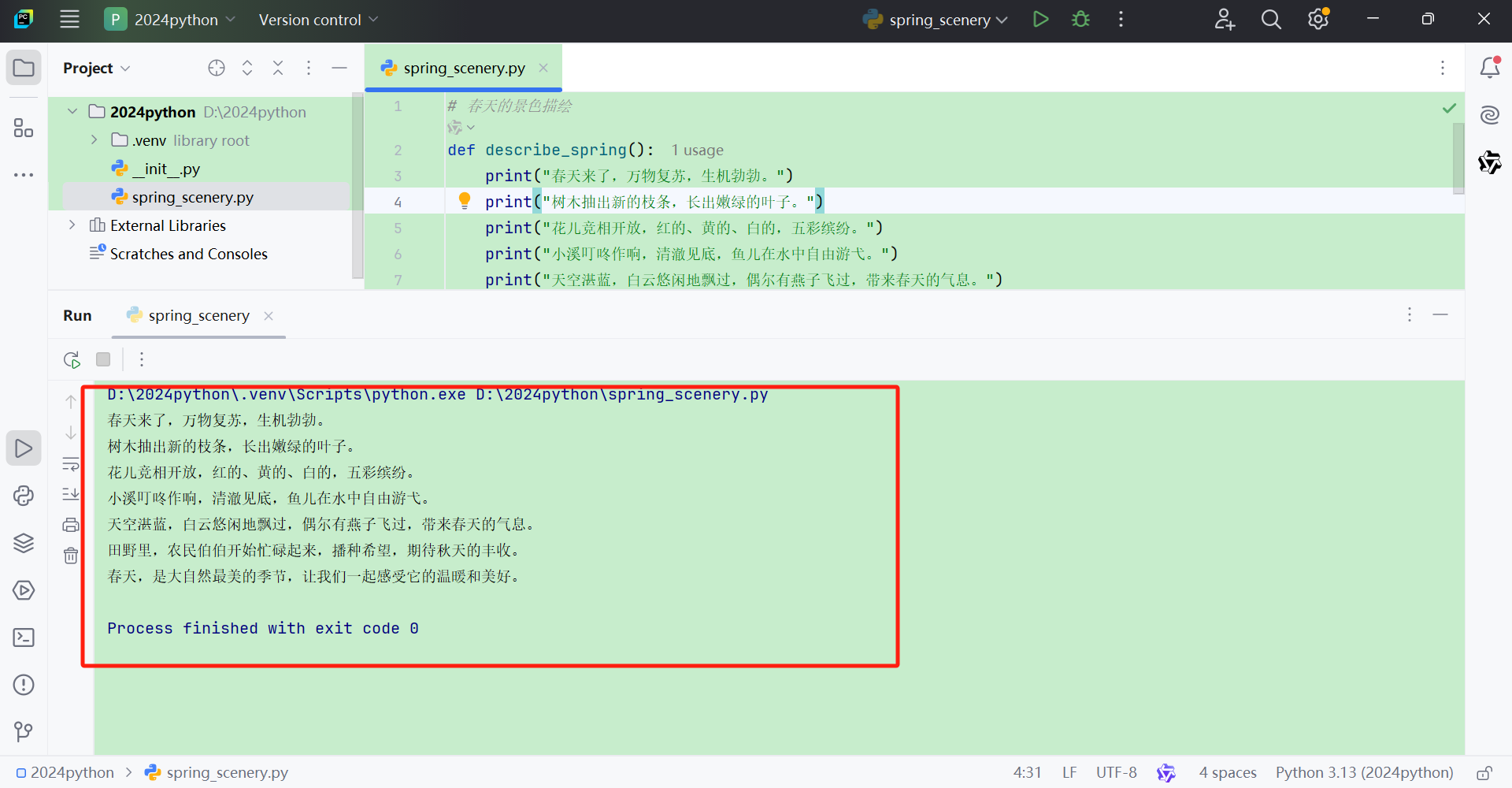Select opened file with crosshair icon

tap(217, 68)
